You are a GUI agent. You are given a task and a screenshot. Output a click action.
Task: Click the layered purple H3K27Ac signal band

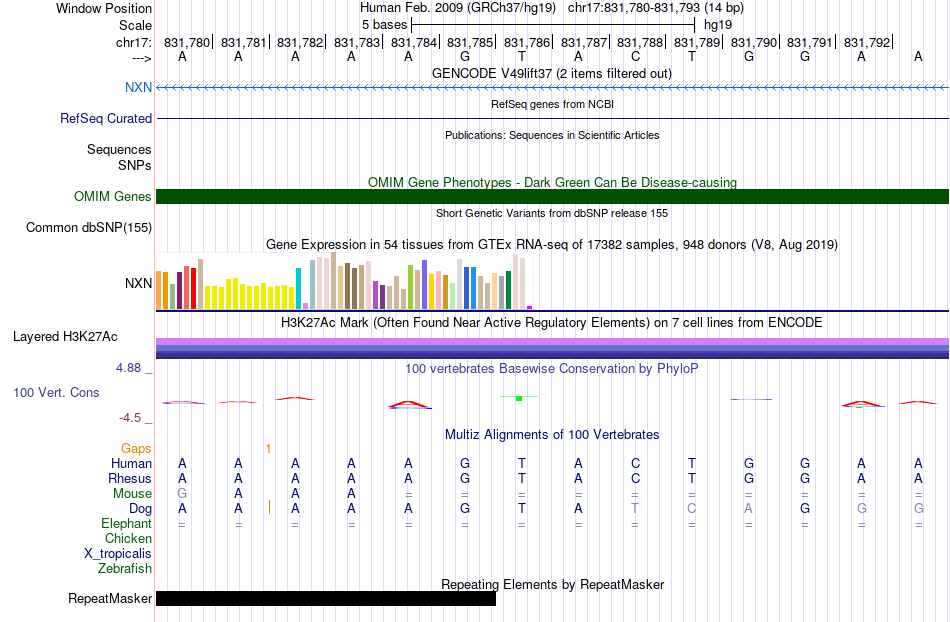(x=553, y=348)
